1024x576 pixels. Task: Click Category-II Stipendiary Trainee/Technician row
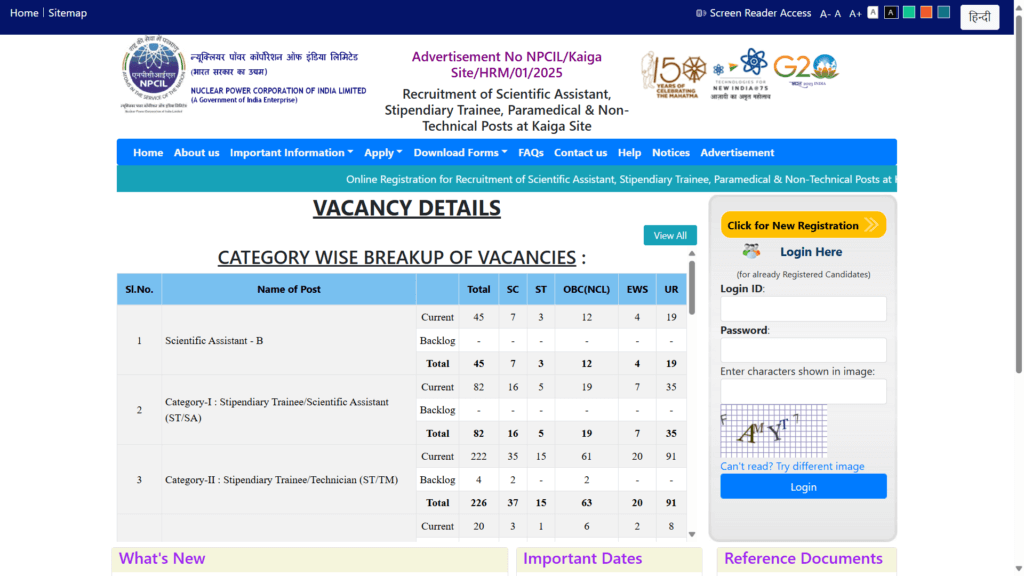pos(402,479)
